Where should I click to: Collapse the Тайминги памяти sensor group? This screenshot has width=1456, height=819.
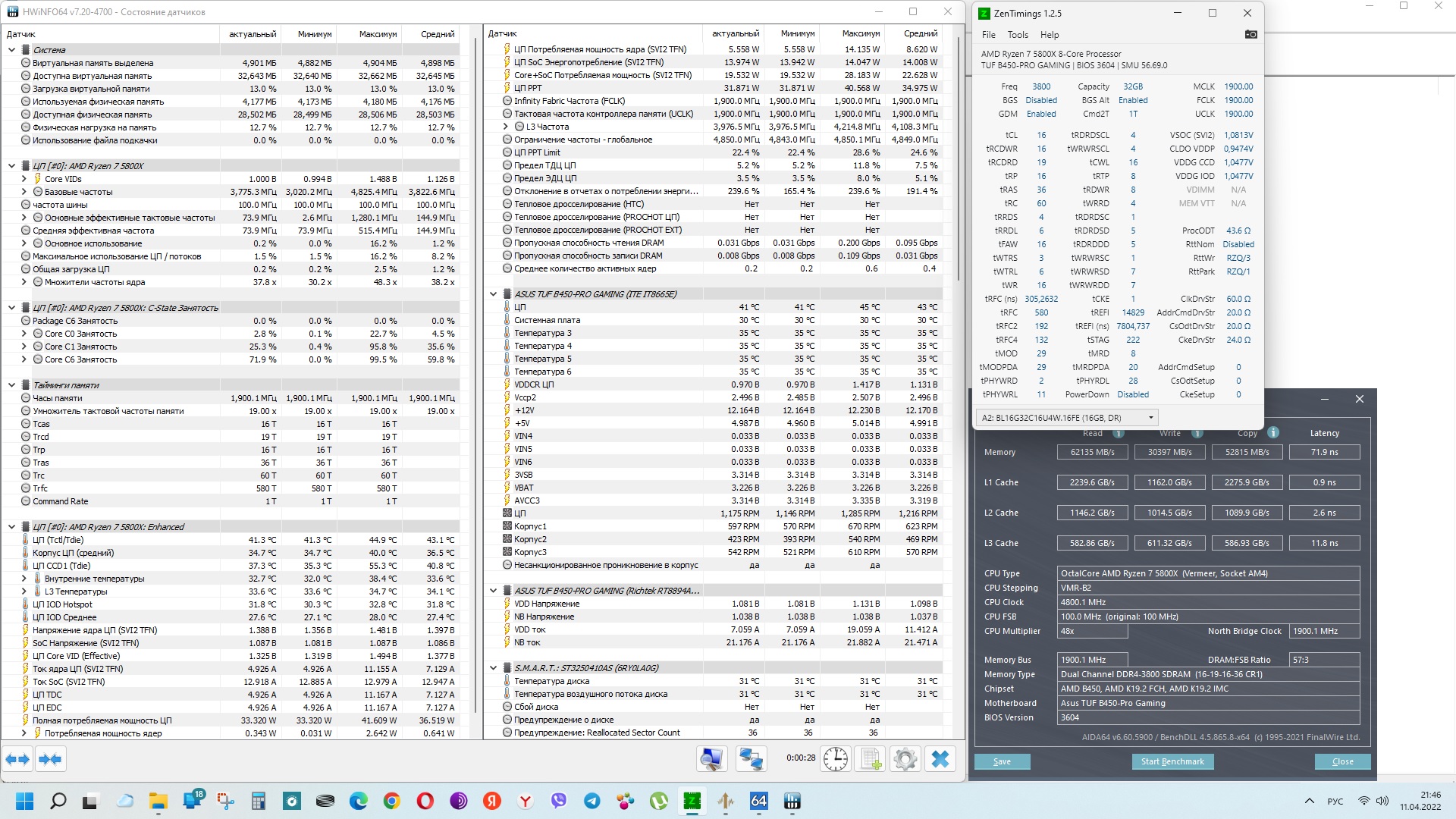pyautogui.click(x=11, y=385)
